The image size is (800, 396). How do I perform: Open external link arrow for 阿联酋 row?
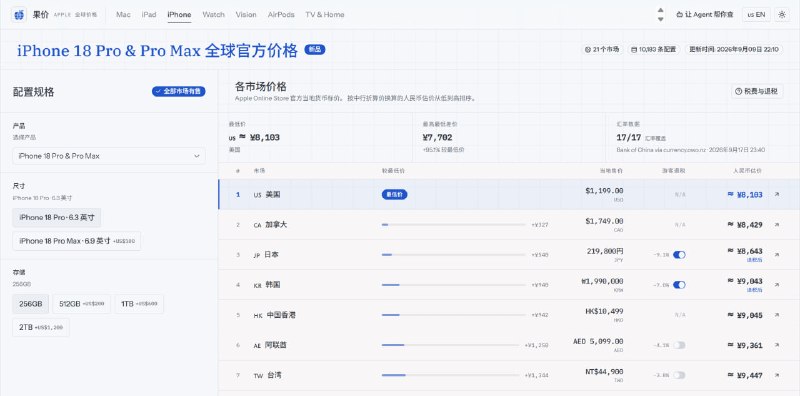pos(777,345)
